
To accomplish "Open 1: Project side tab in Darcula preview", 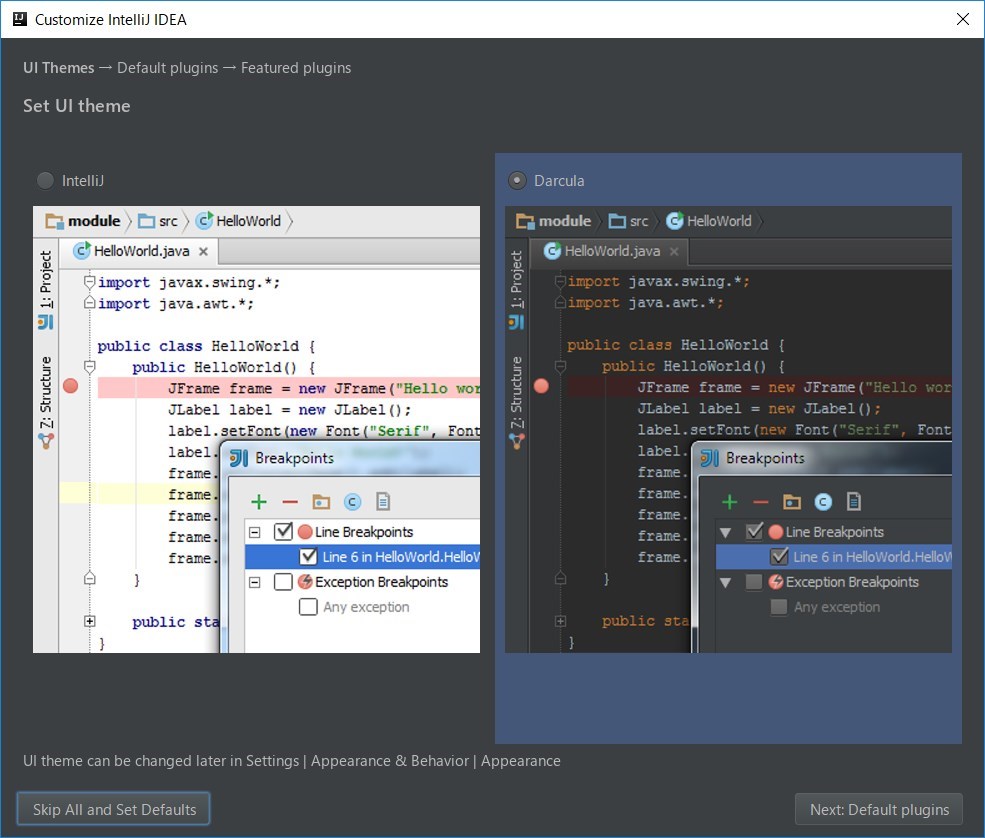I will pos(516,279).
